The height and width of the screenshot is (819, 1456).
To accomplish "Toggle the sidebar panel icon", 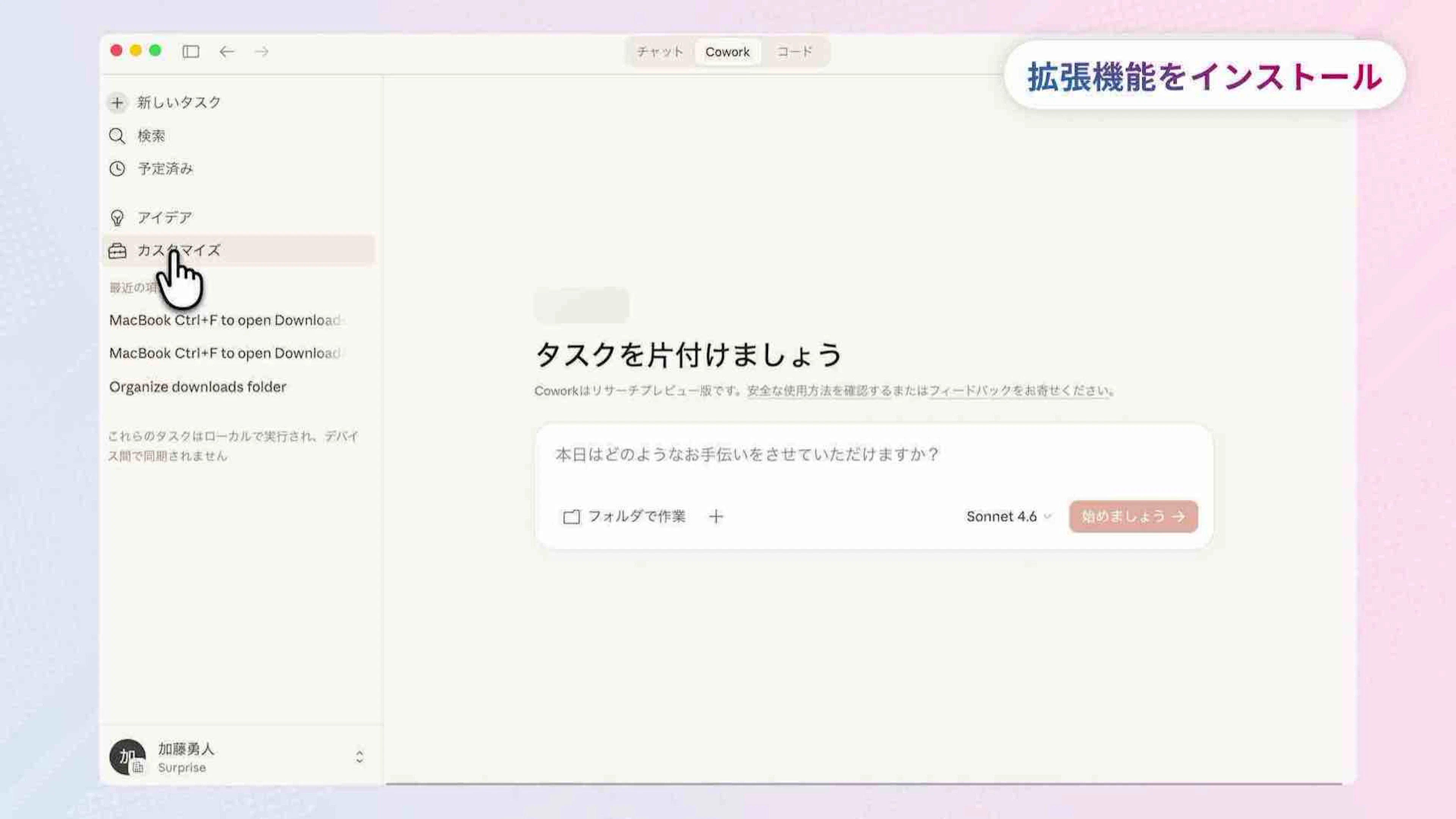I will pos(190,52).
